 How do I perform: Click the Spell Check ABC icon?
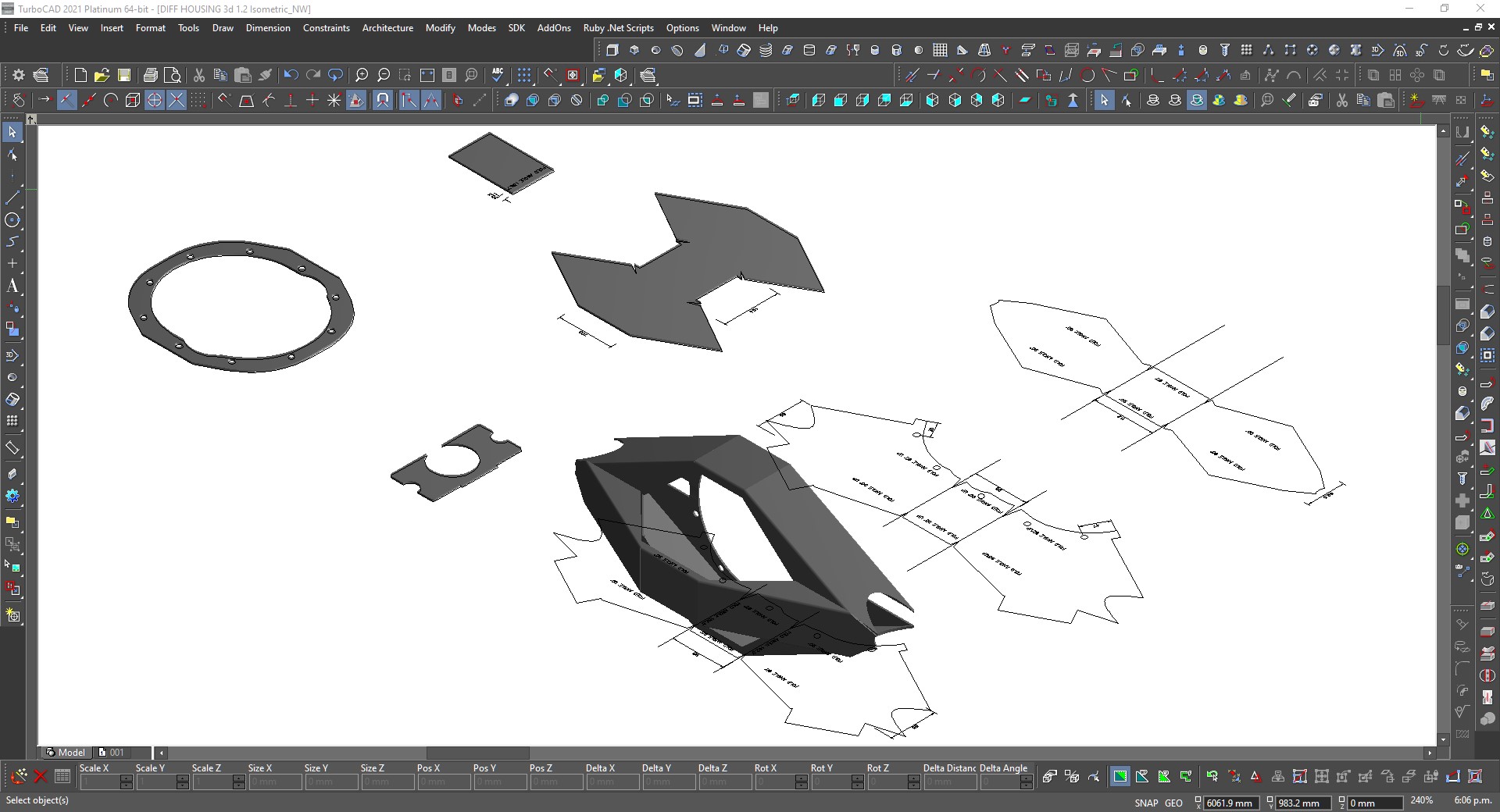pyautogui.click(x=498, y=76)
